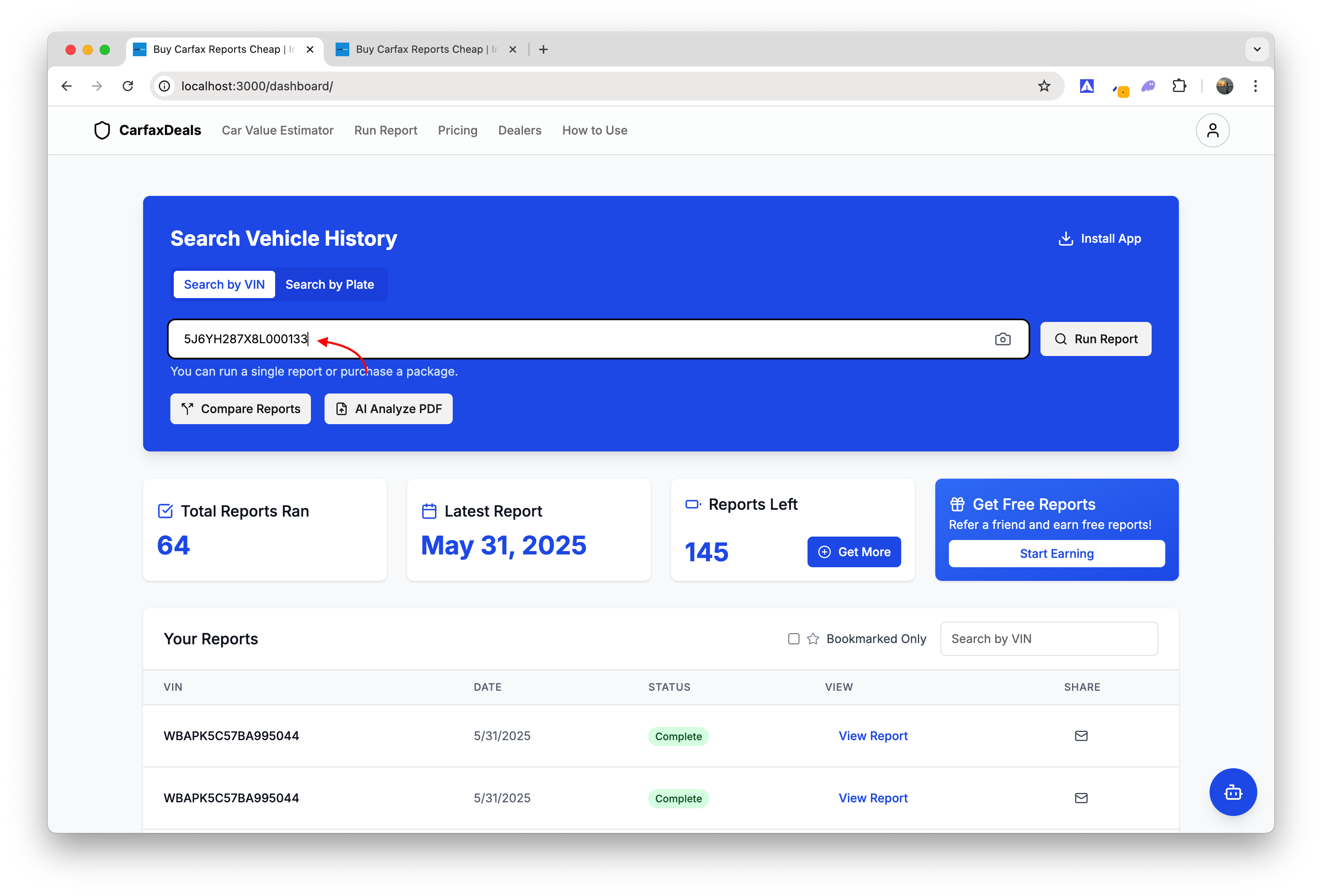This screenshot has width=1322, height=896.
Task: Open the Dealers nav link
Action: (519, 130)
